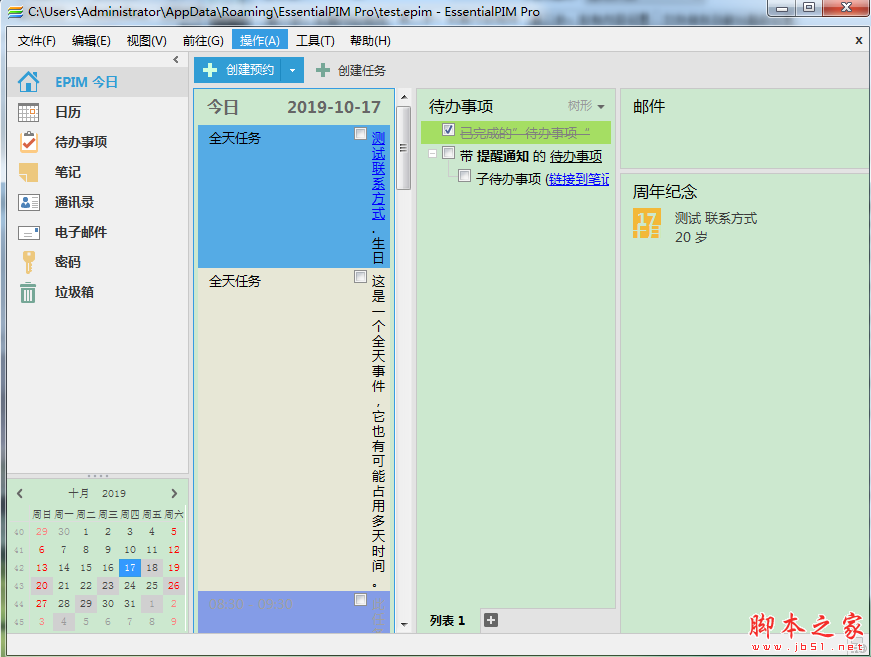Open the 笔记 sticky note icon
Image resolution: width=871 pixels, height=657 pixels.
pyautogui.click(x=28, y=172)
